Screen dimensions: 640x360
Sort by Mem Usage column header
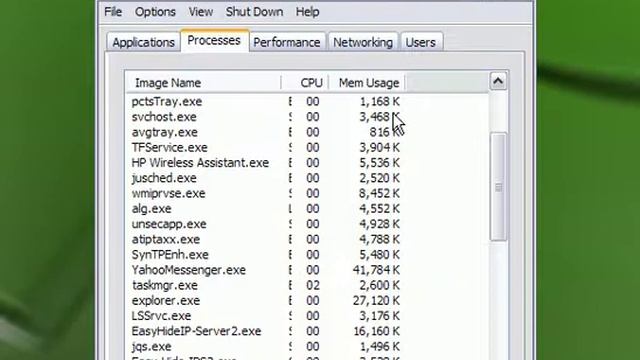367,83
